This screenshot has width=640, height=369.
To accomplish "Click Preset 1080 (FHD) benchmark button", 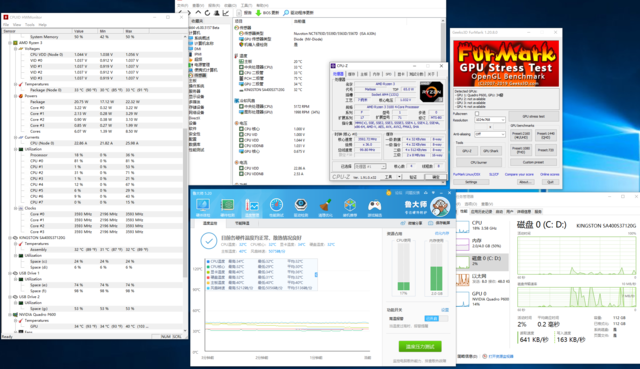I will 521,150.
